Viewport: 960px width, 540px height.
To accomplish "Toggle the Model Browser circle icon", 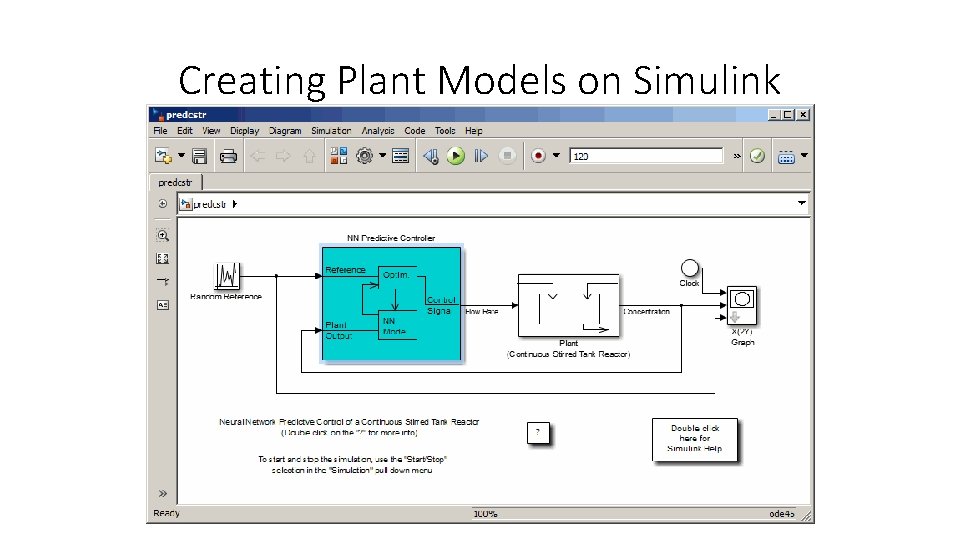I will [x=162, y=203].
